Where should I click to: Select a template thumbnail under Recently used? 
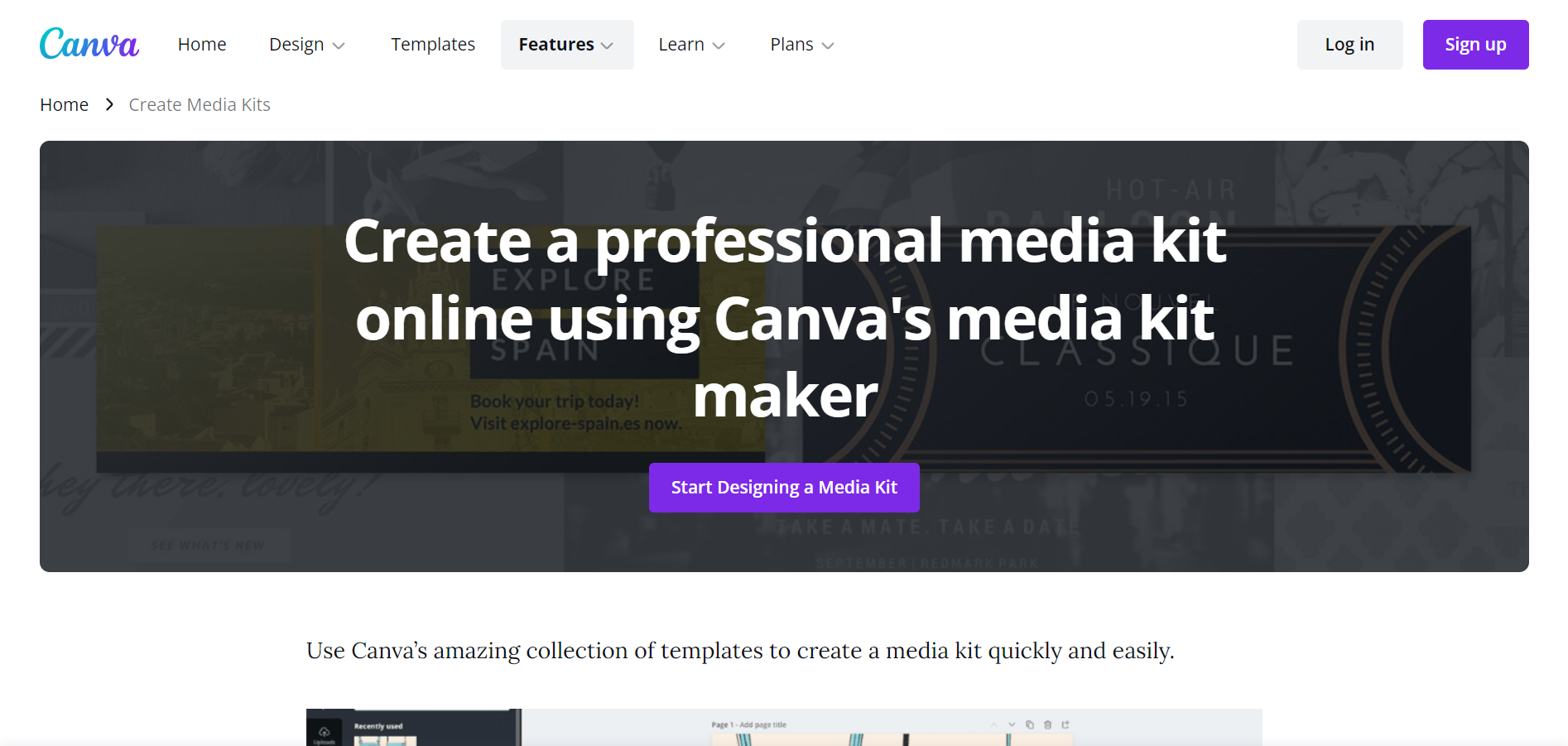[x=371, y=739]
